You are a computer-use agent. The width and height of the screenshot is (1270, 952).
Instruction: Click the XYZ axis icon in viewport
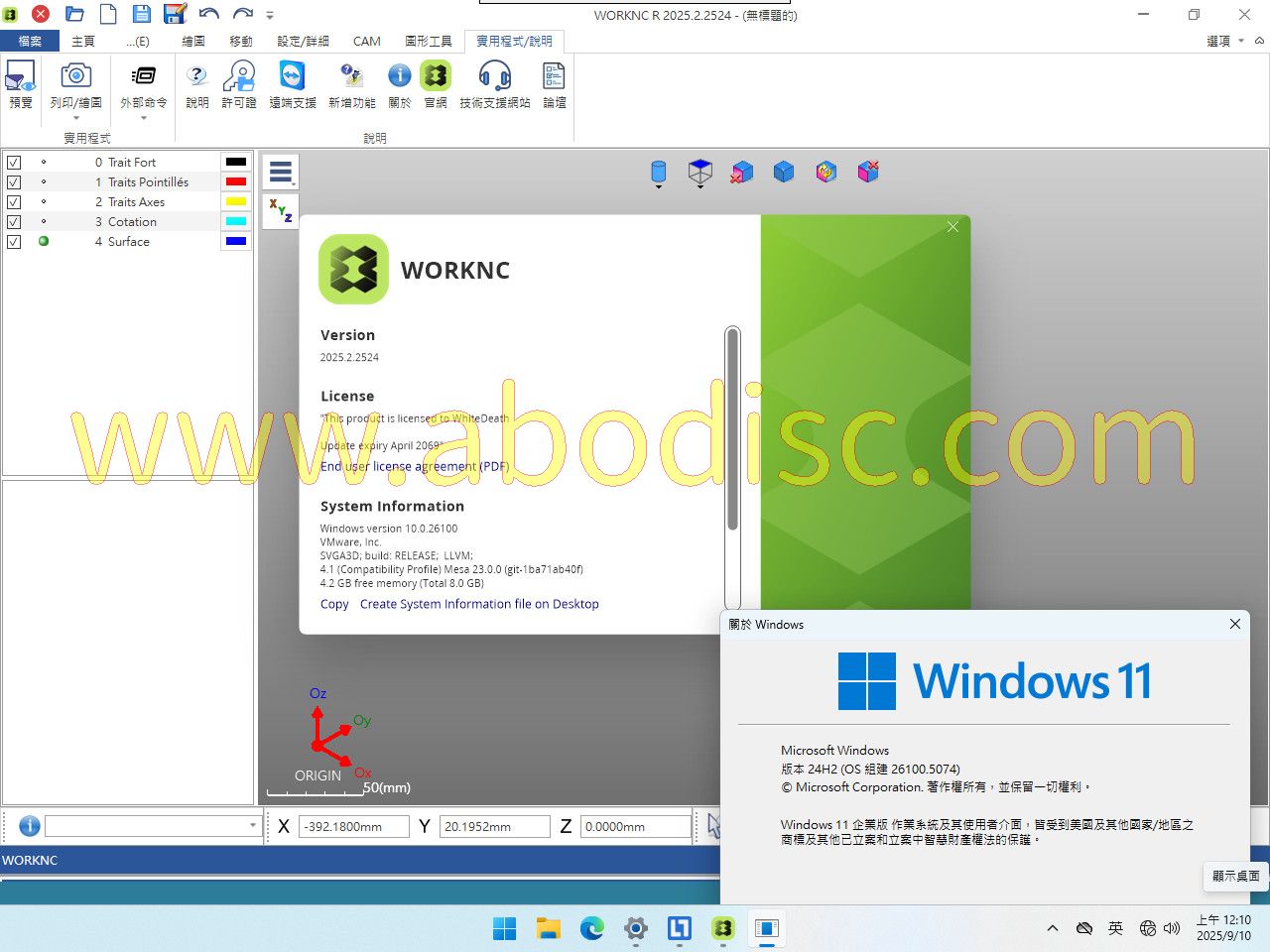pos(281,209)
